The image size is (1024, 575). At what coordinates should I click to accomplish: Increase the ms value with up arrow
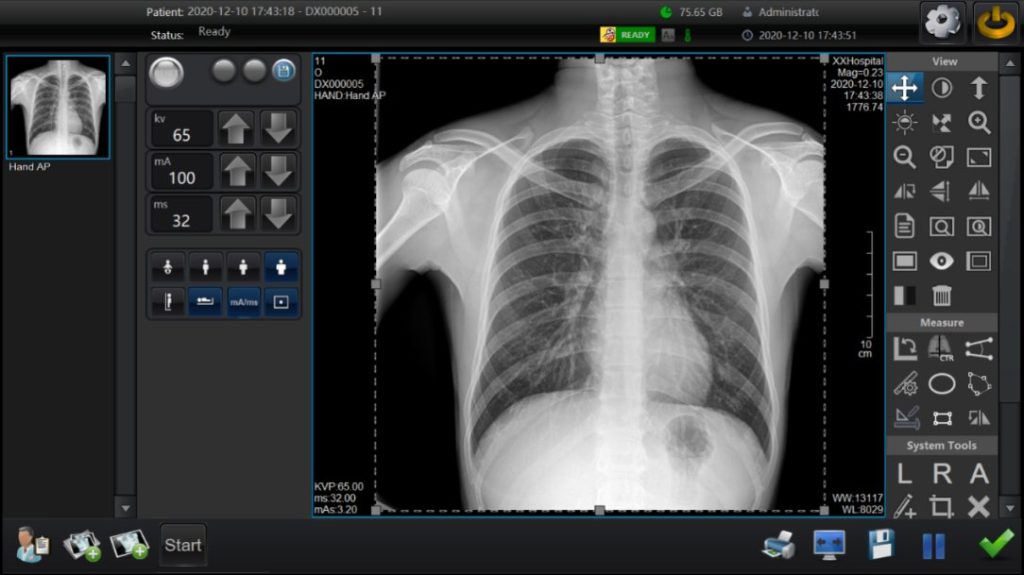click(237, 214)
